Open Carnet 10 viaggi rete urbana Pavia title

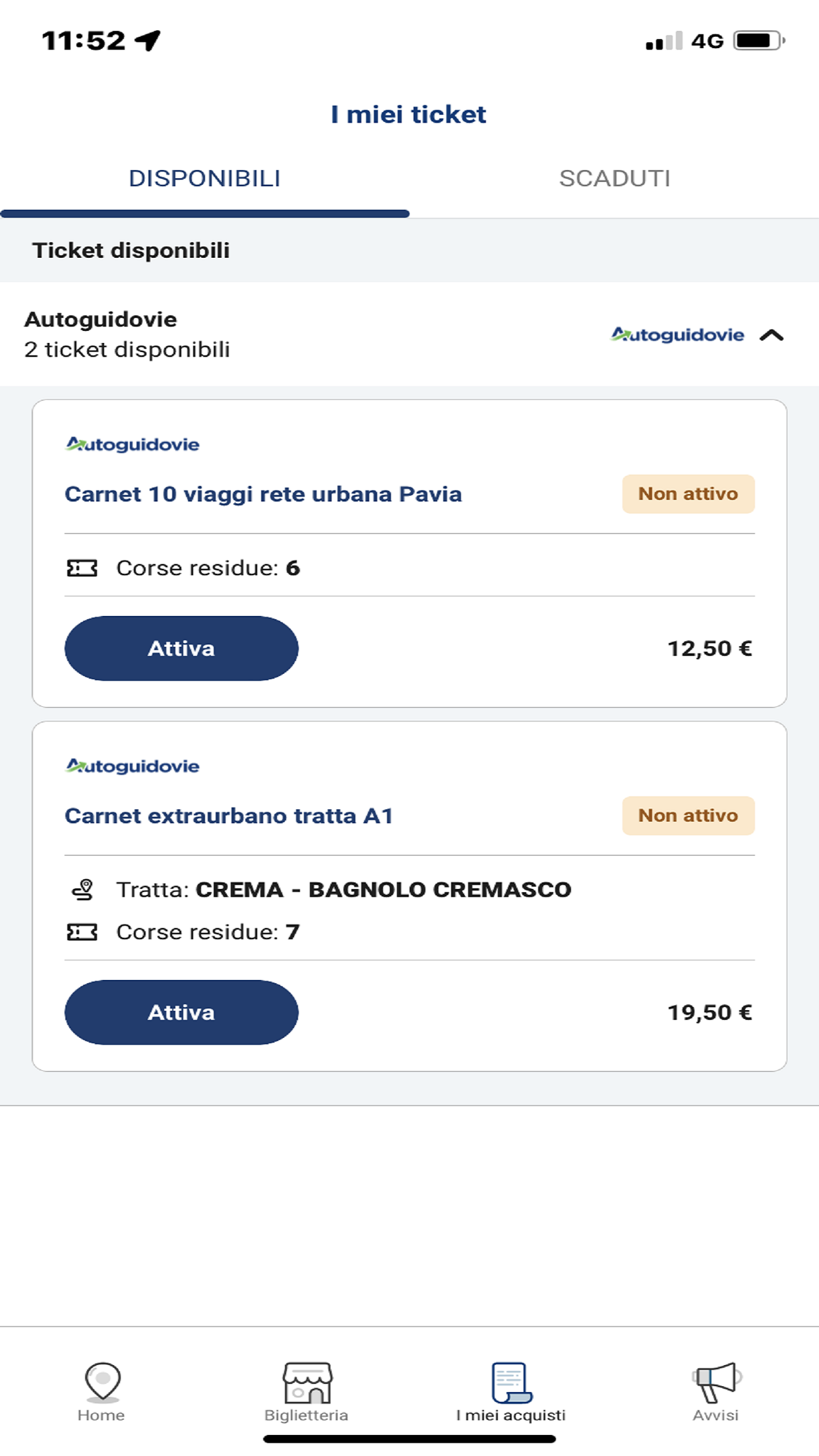pyautogui.click(x=263, y=494)
